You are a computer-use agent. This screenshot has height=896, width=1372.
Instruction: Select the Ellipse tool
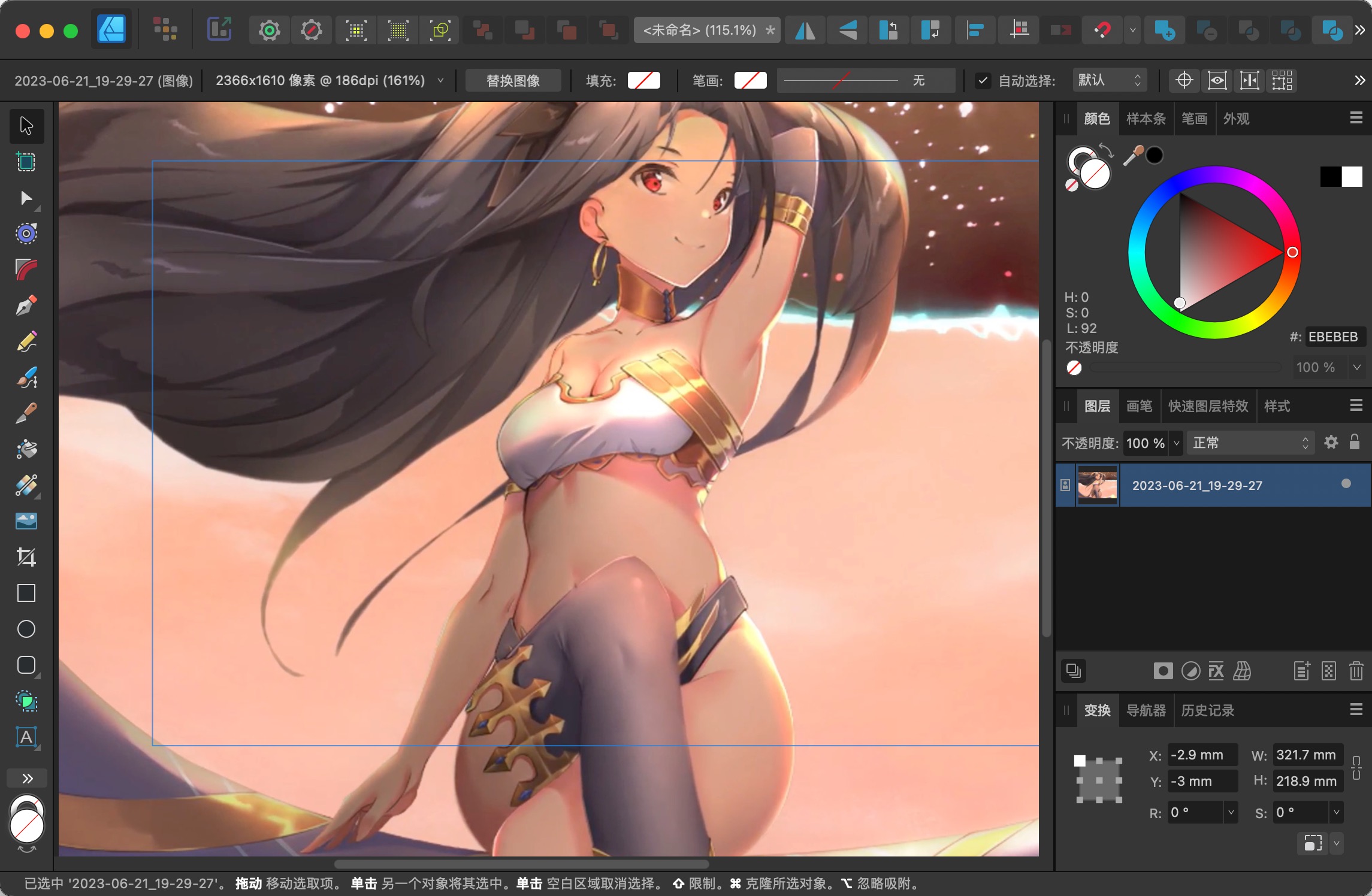coord(26,629)
